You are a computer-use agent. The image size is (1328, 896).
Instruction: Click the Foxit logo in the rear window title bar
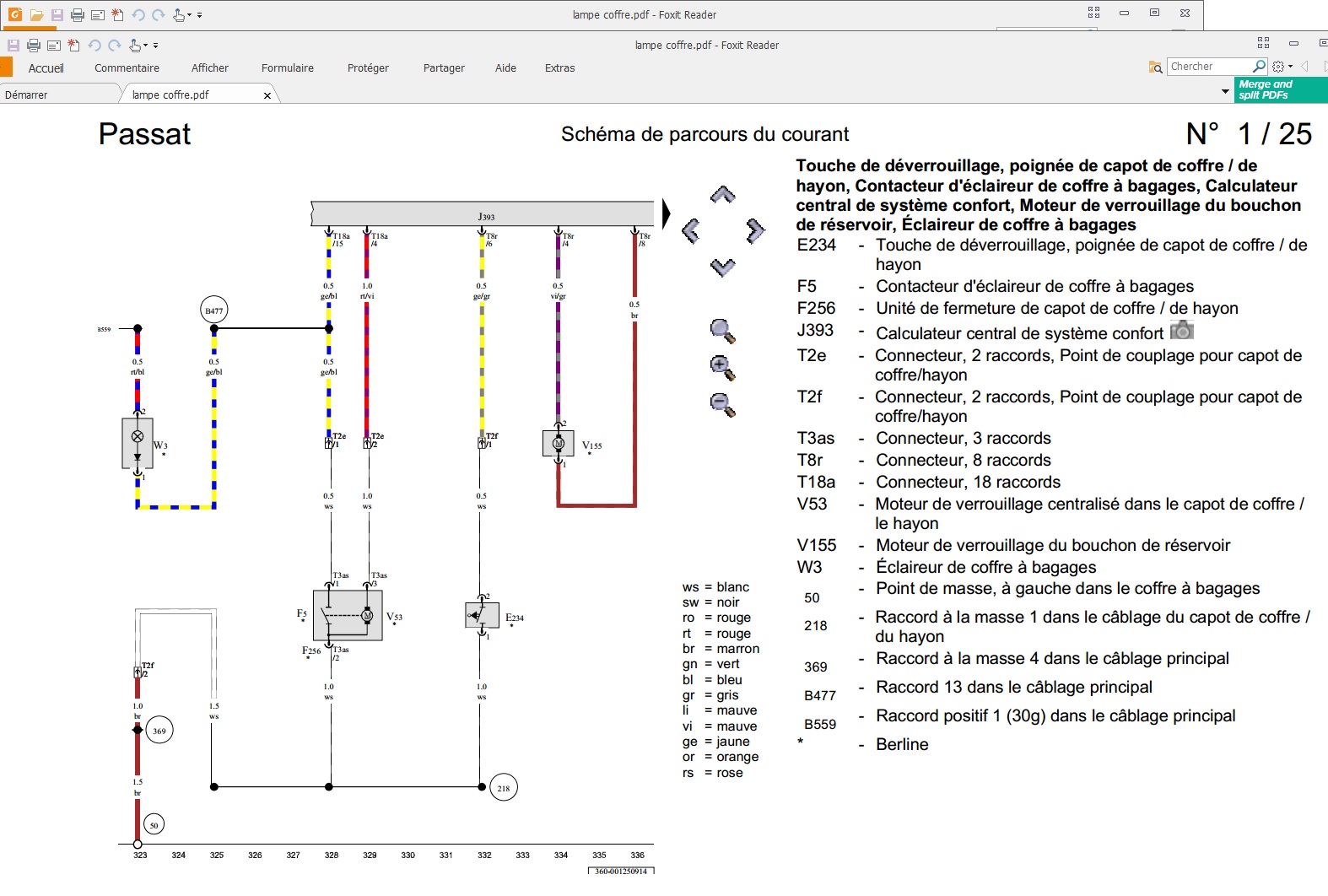click(15, 14)
